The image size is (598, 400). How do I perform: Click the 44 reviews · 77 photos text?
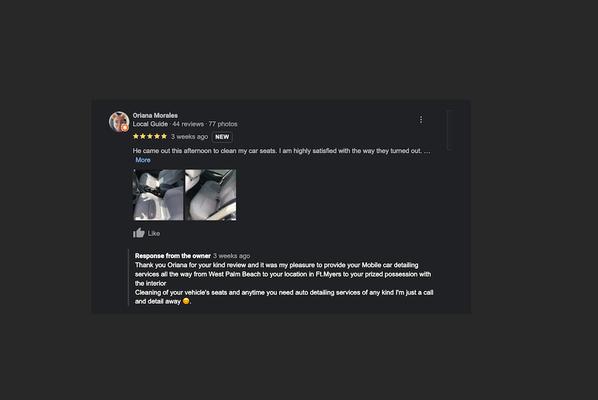[x=205, y=124]
